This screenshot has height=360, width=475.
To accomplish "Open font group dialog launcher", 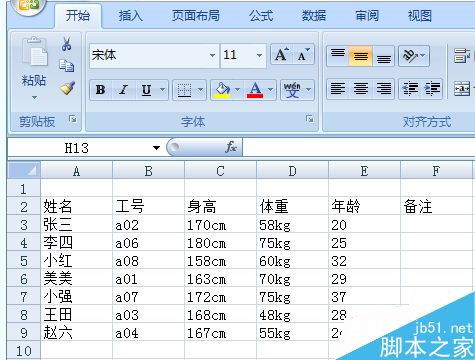I will tap(310, 119).
